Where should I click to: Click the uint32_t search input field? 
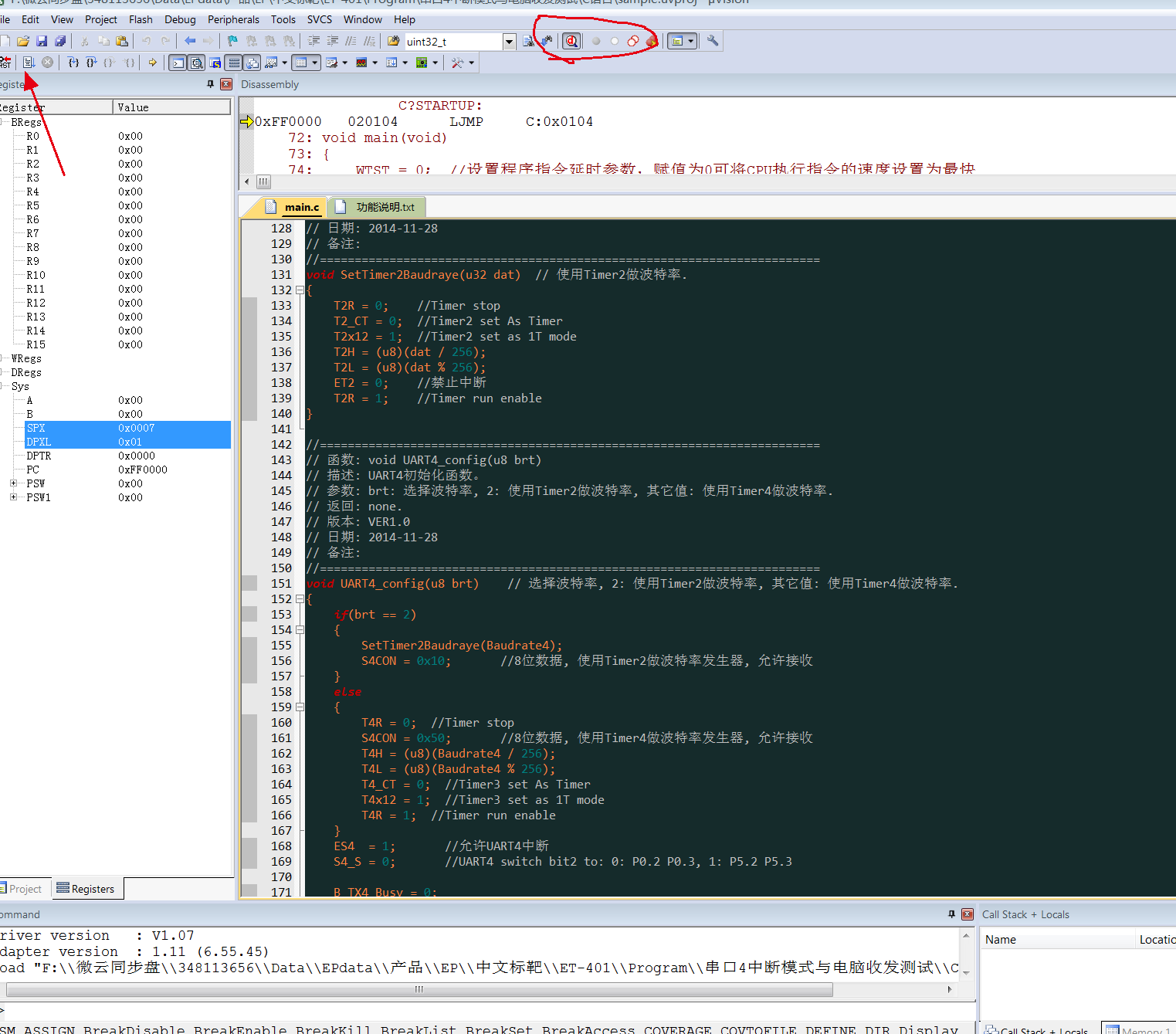[454, 42]
